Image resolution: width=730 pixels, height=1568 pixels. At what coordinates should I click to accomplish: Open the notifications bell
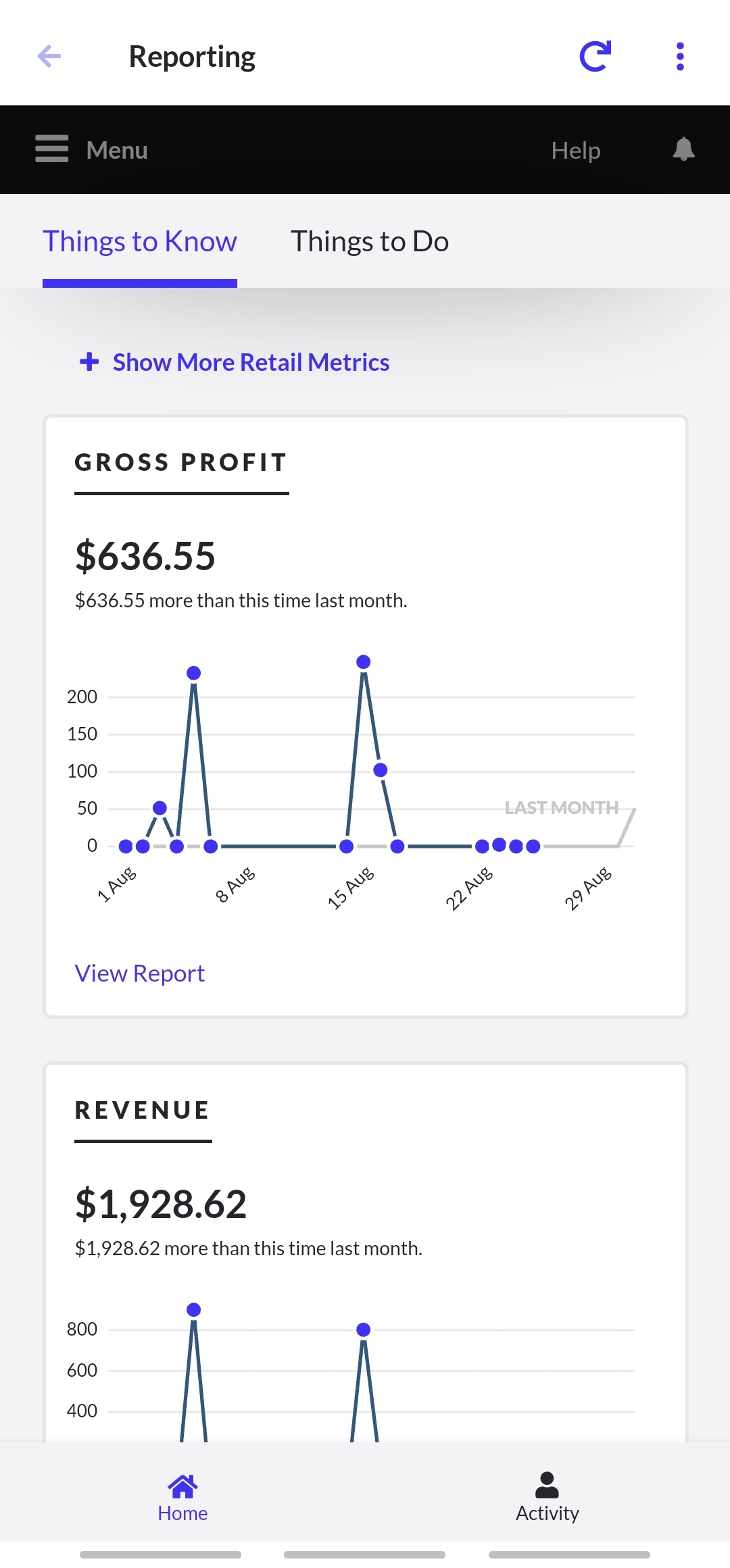coord(683,149)
